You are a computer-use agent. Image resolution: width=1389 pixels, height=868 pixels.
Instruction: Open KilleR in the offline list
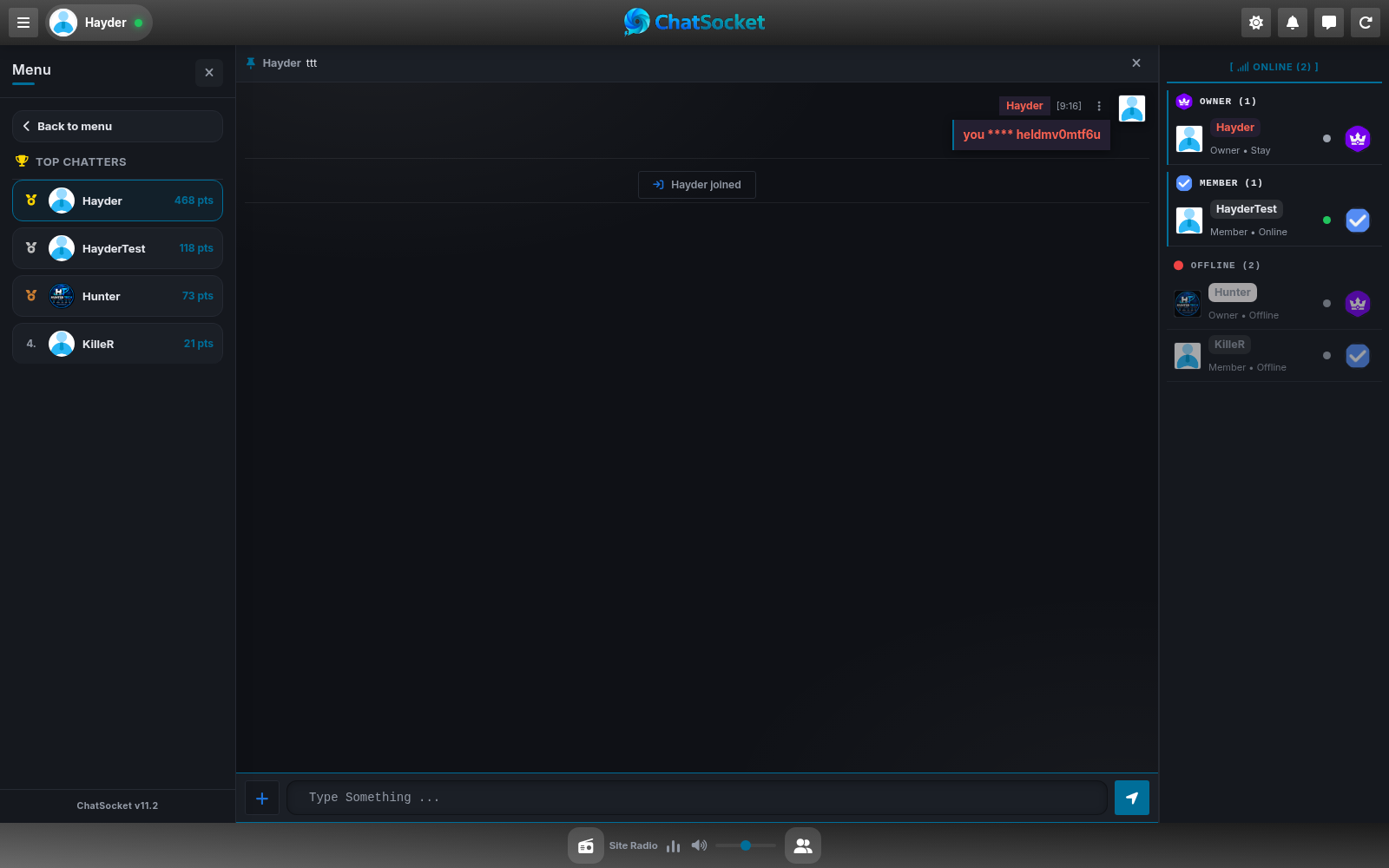[x=1274, y=356]
